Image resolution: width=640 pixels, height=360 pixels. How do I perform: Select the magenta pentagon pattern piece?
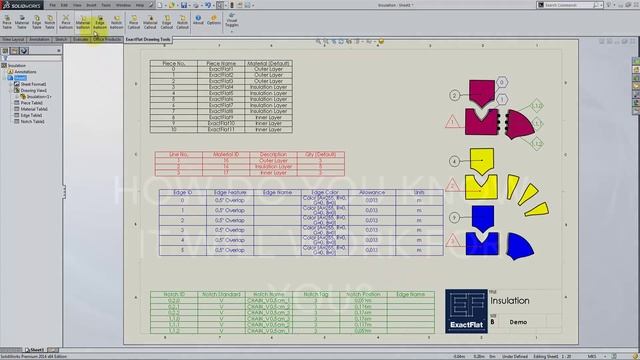[x=482, y=93]
